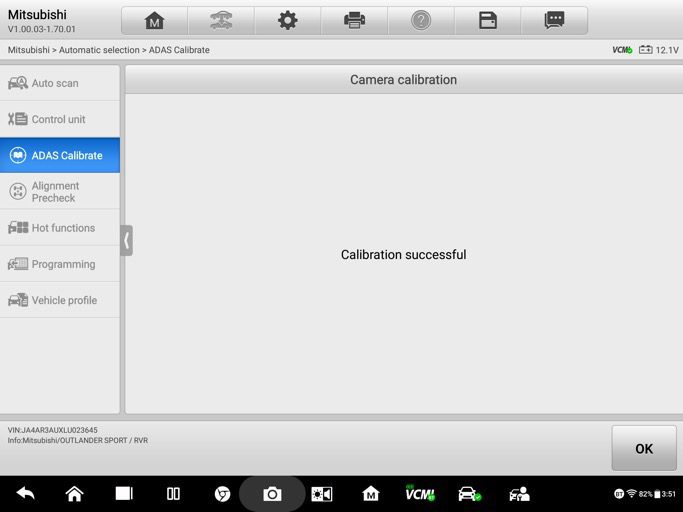Open the Mitsubishi home icon in toolbar
The width and height of the screenshot is (683, 512).
point(154,21)
